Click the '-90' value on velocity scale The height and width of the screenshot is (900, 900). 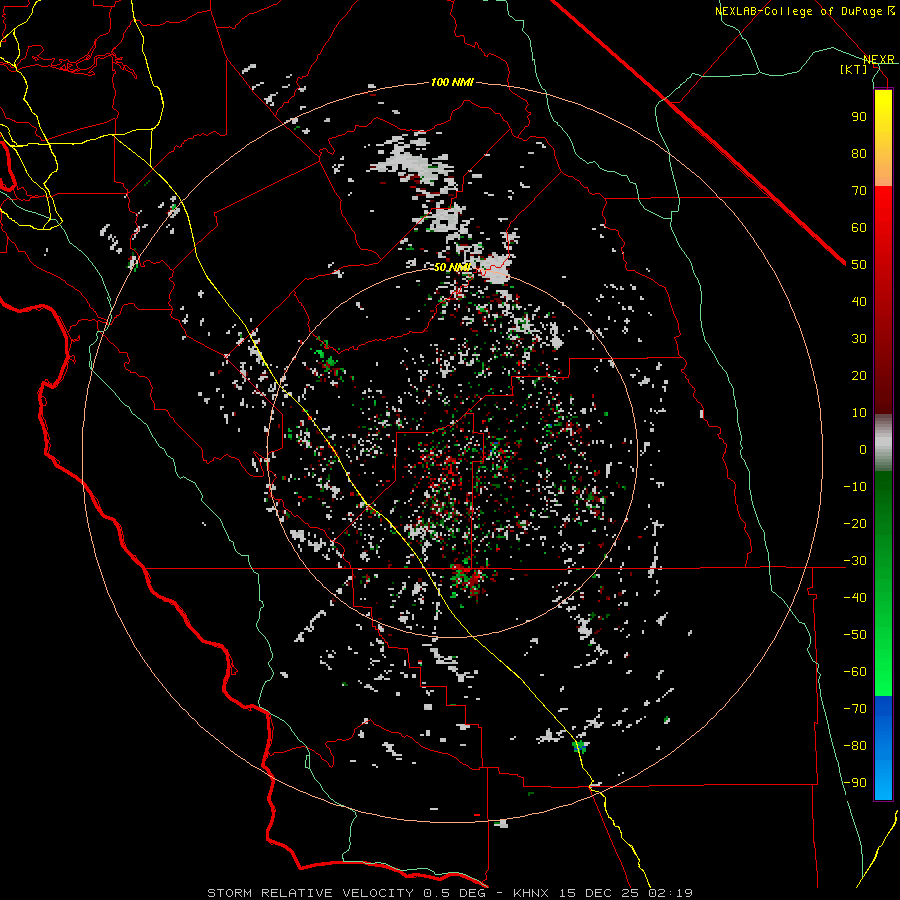tap(855, 783)
